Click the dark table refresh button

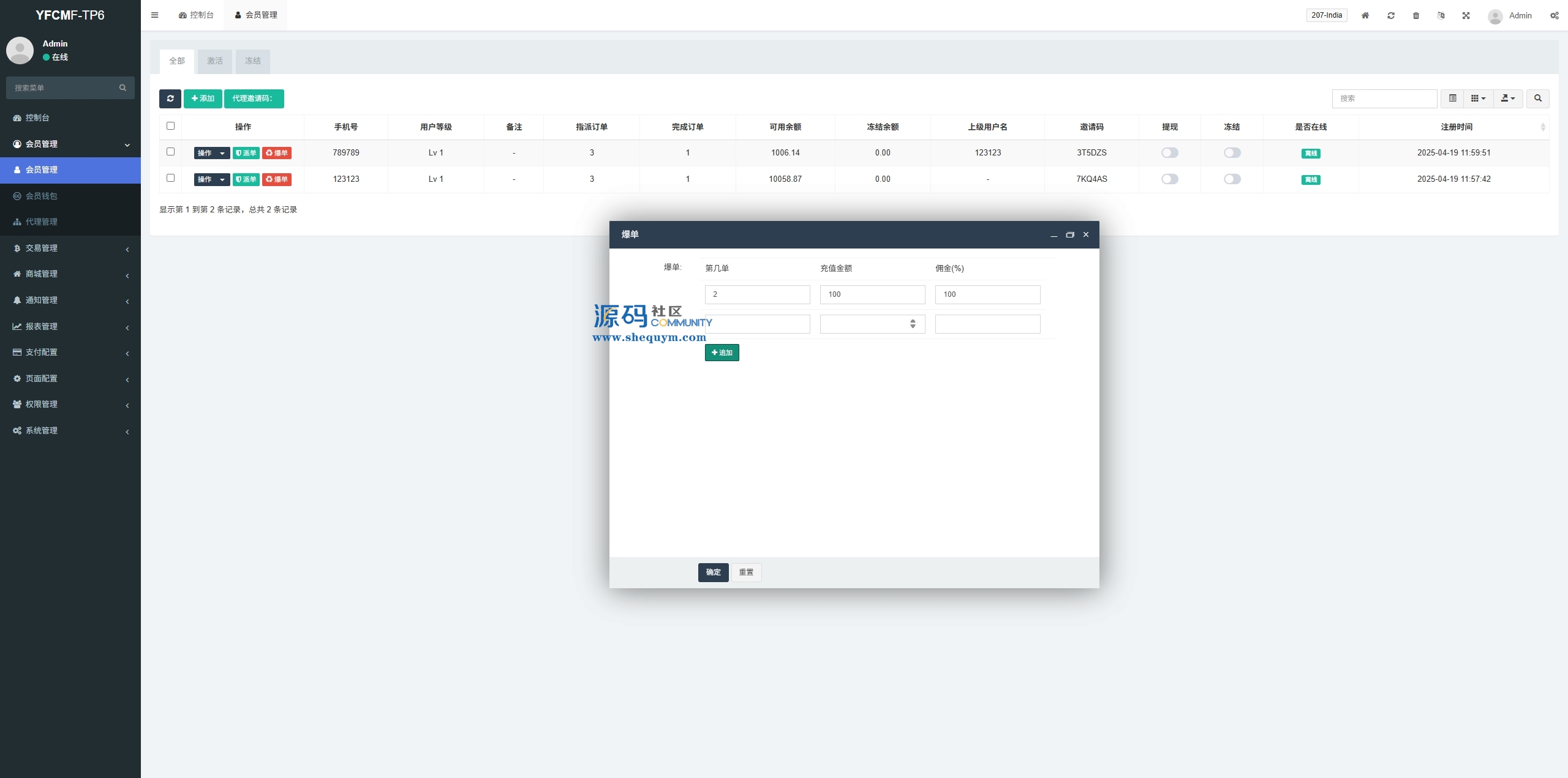[x=170, y=99]
